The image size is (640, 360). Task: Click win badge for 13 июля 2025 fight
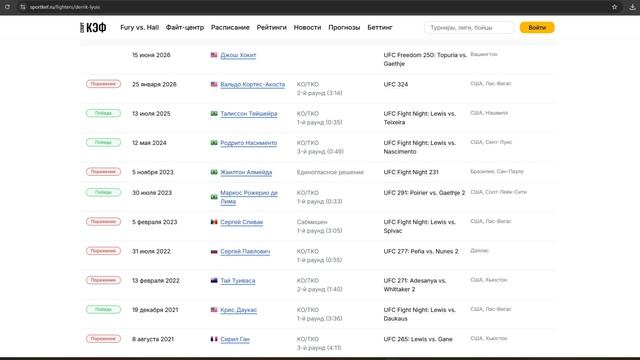[103, 113]
